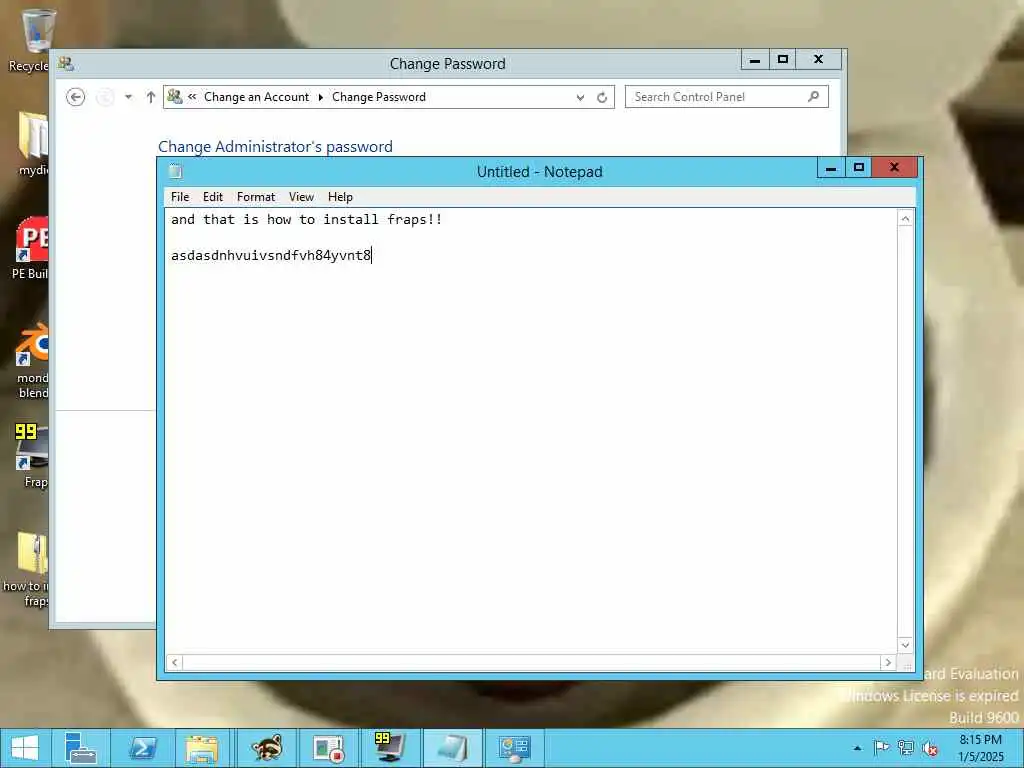Open the Windows Start button
1024x768 pixels.
[25, 748]
